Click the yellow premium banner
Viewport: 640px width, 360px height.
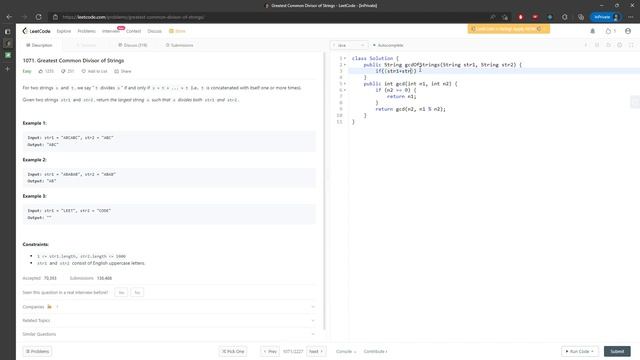pyautogui.click(x=509, y=29)
